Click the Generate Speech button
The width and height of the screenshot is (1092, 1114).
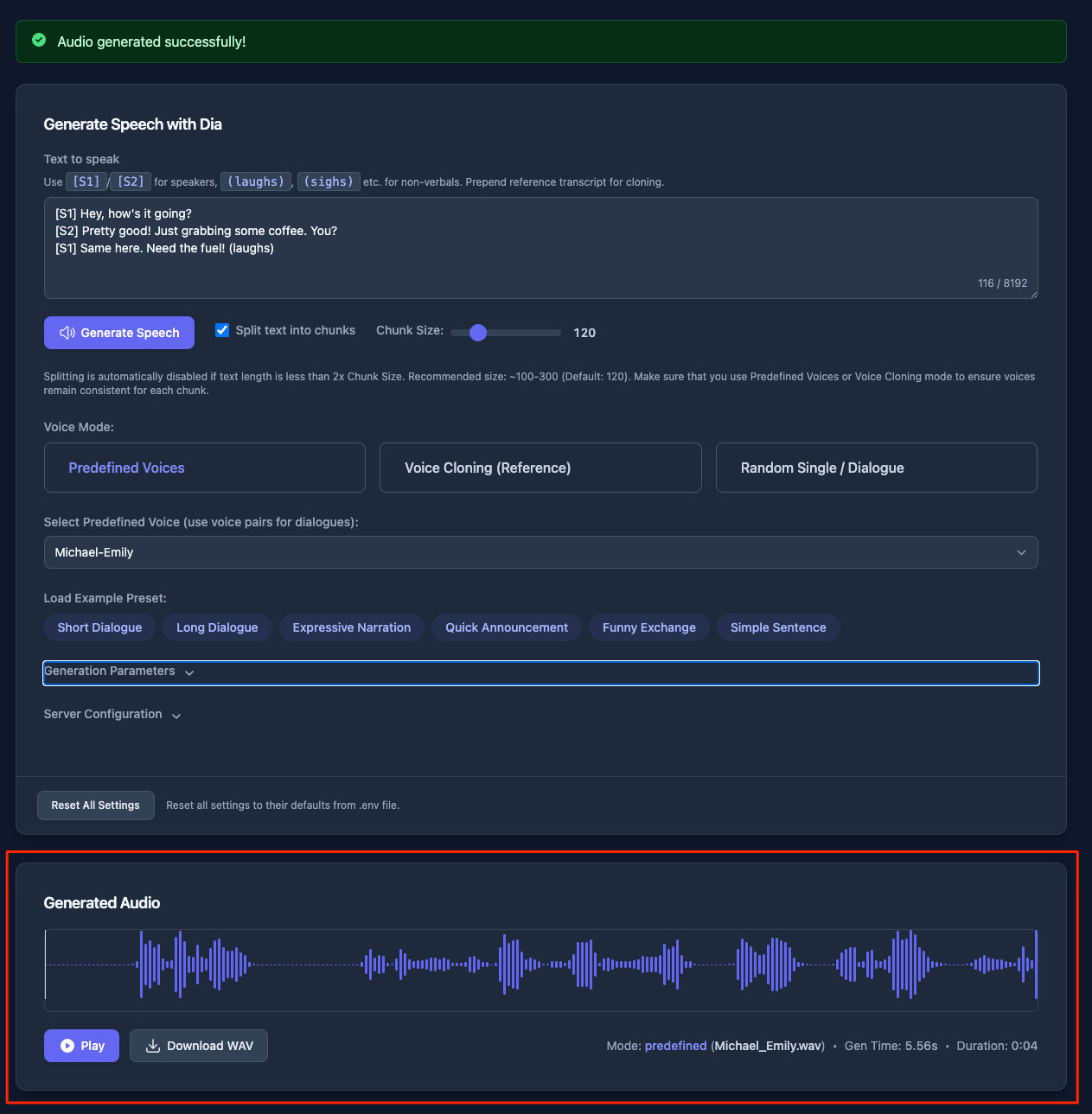119,333
